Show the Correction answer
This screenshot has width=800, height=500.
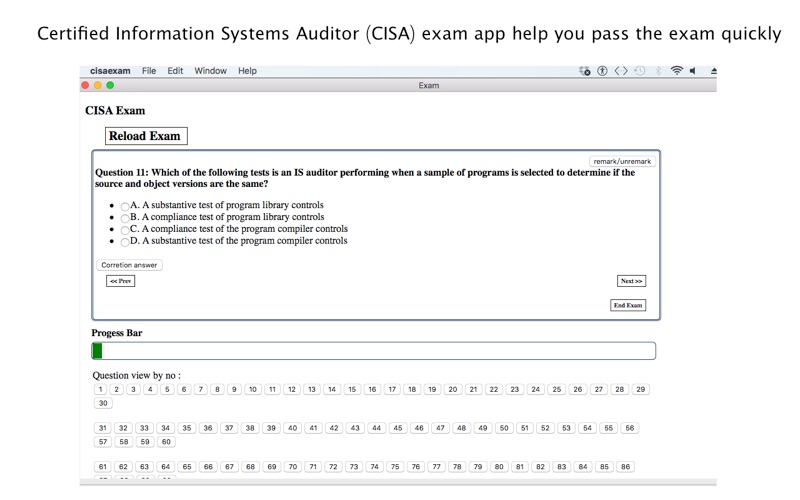[129, 265]
